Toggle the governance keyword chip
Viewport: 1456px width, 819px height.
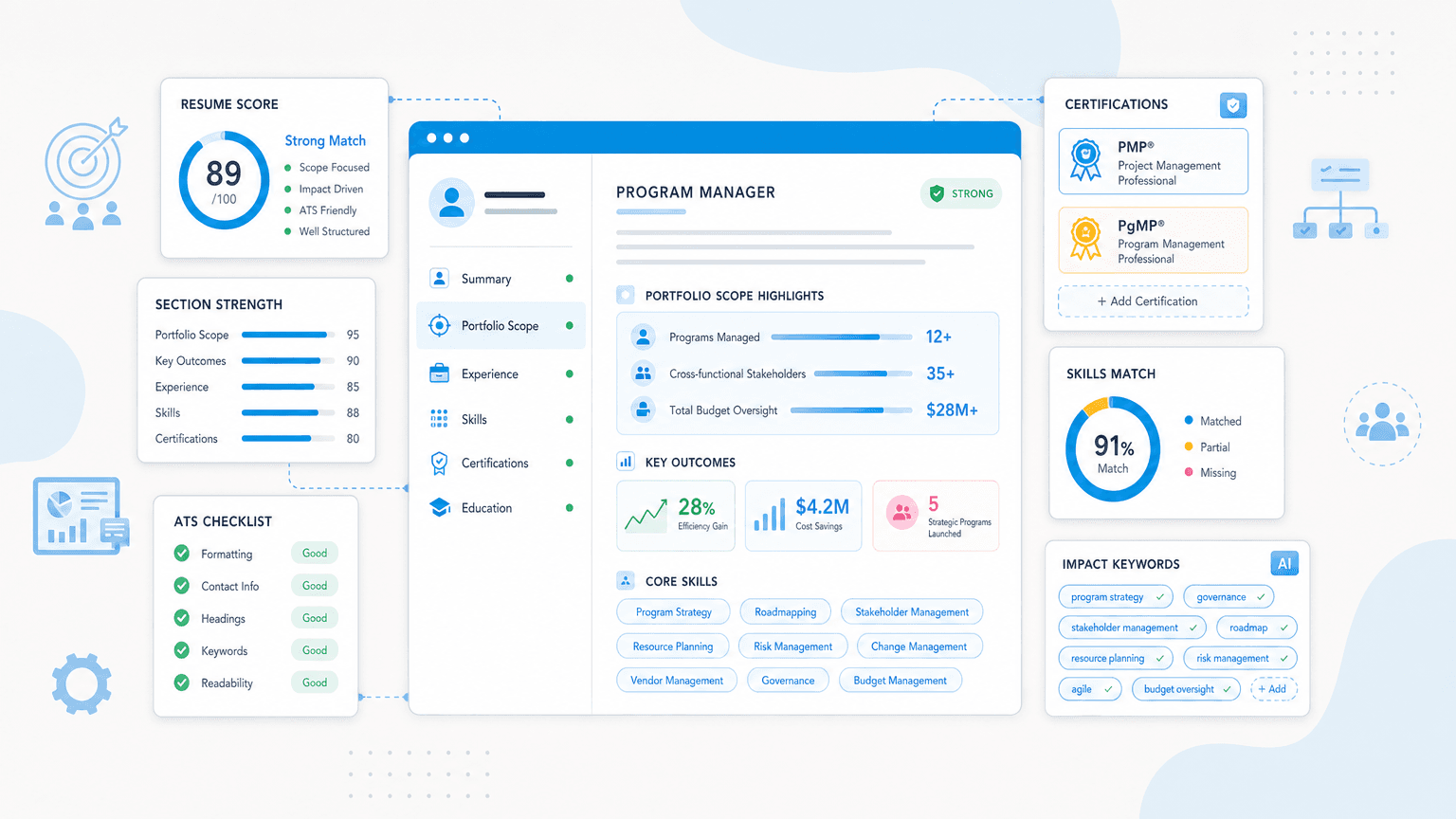click(x=1228, y=597)
